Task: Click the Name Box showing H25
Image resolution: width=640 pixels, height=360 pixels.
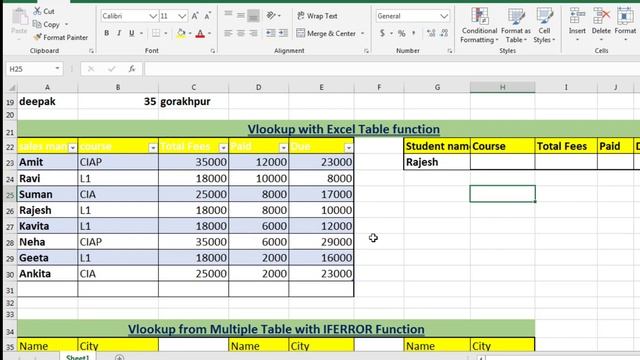Action: 29,69
